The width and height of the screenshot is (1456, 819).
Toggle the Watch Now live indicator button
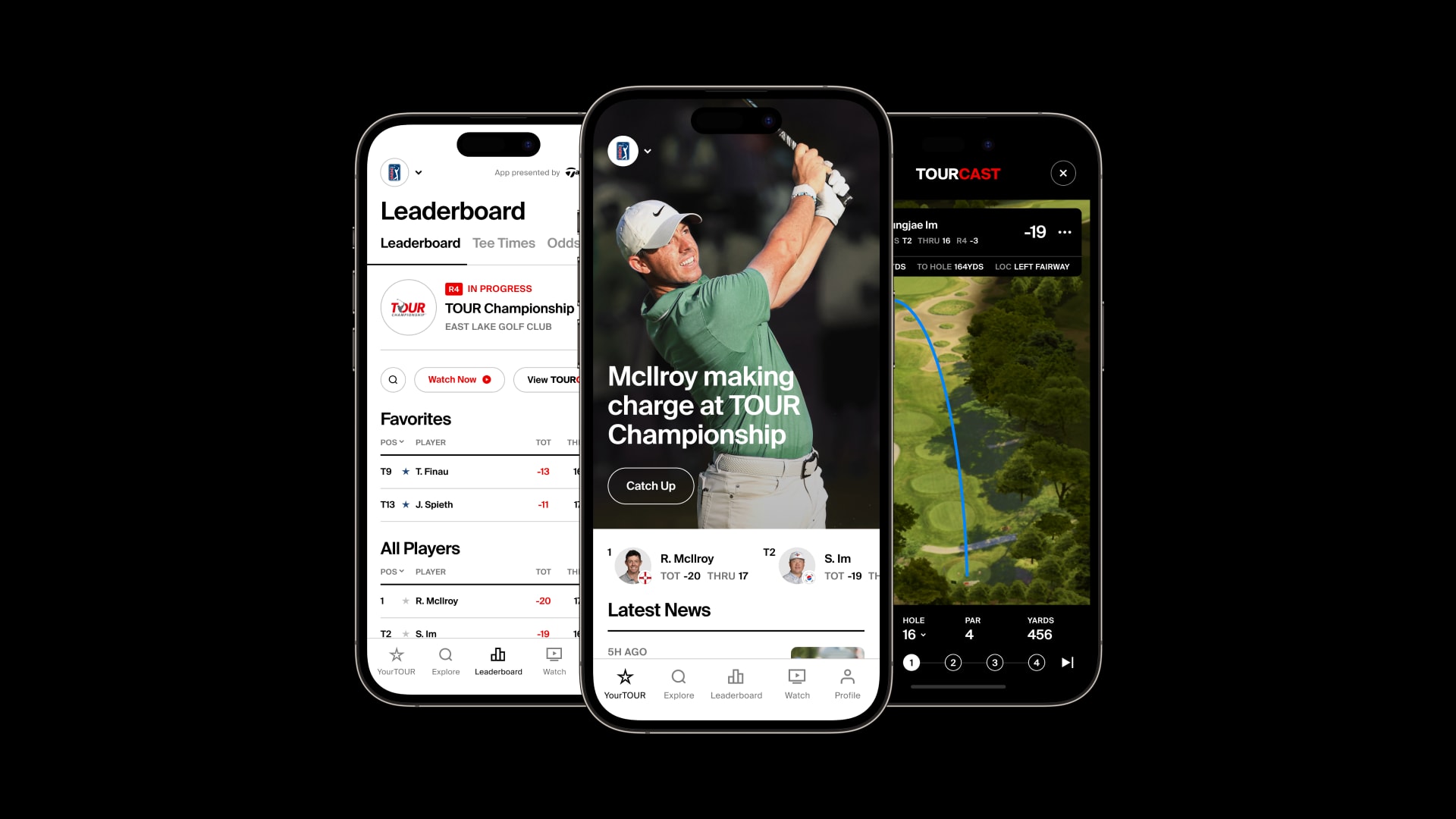point(457,380)
